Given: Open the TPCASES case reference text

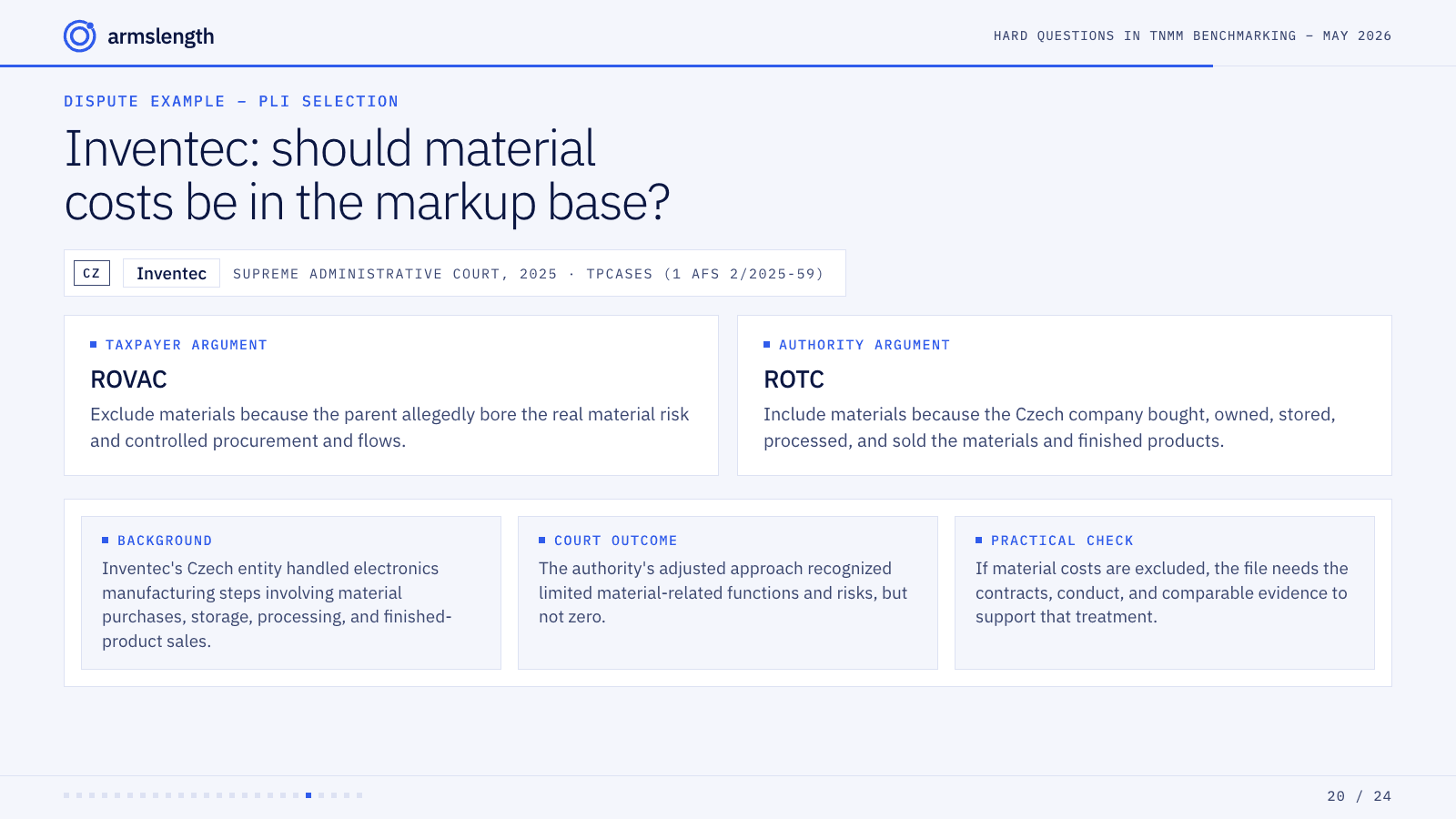Looking at the screenshot, I should pos(705,274).
